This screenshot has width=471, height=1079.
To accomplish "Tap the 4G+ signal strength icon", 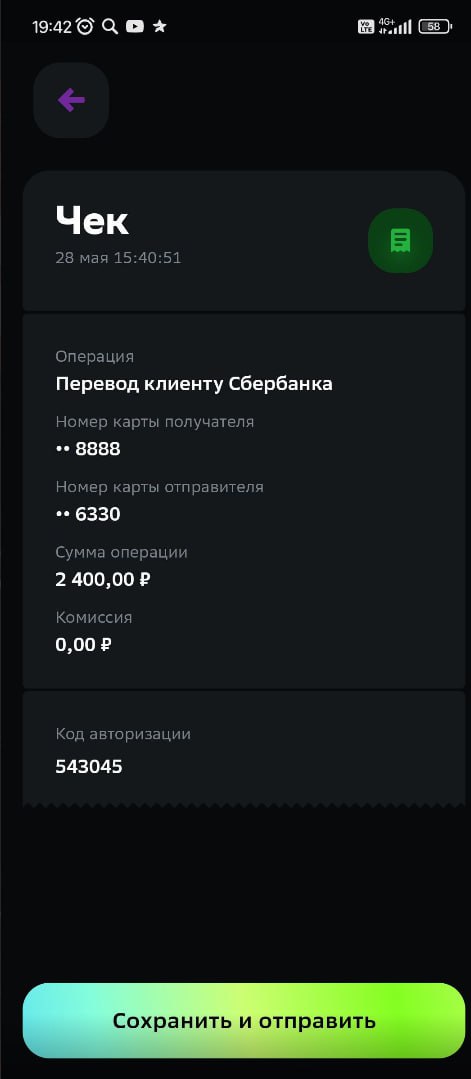I will click(395, 26).
